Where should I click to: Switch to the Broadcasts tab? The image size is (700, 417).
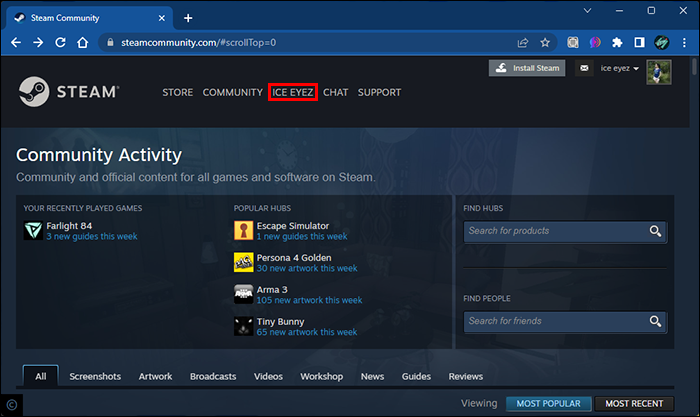click(213, 376)
